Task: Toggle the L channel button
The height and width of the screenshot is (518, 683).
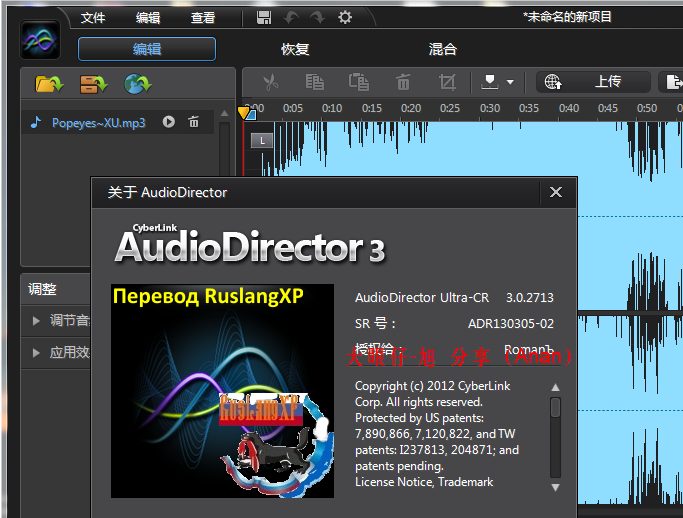Action: [262, 141]
